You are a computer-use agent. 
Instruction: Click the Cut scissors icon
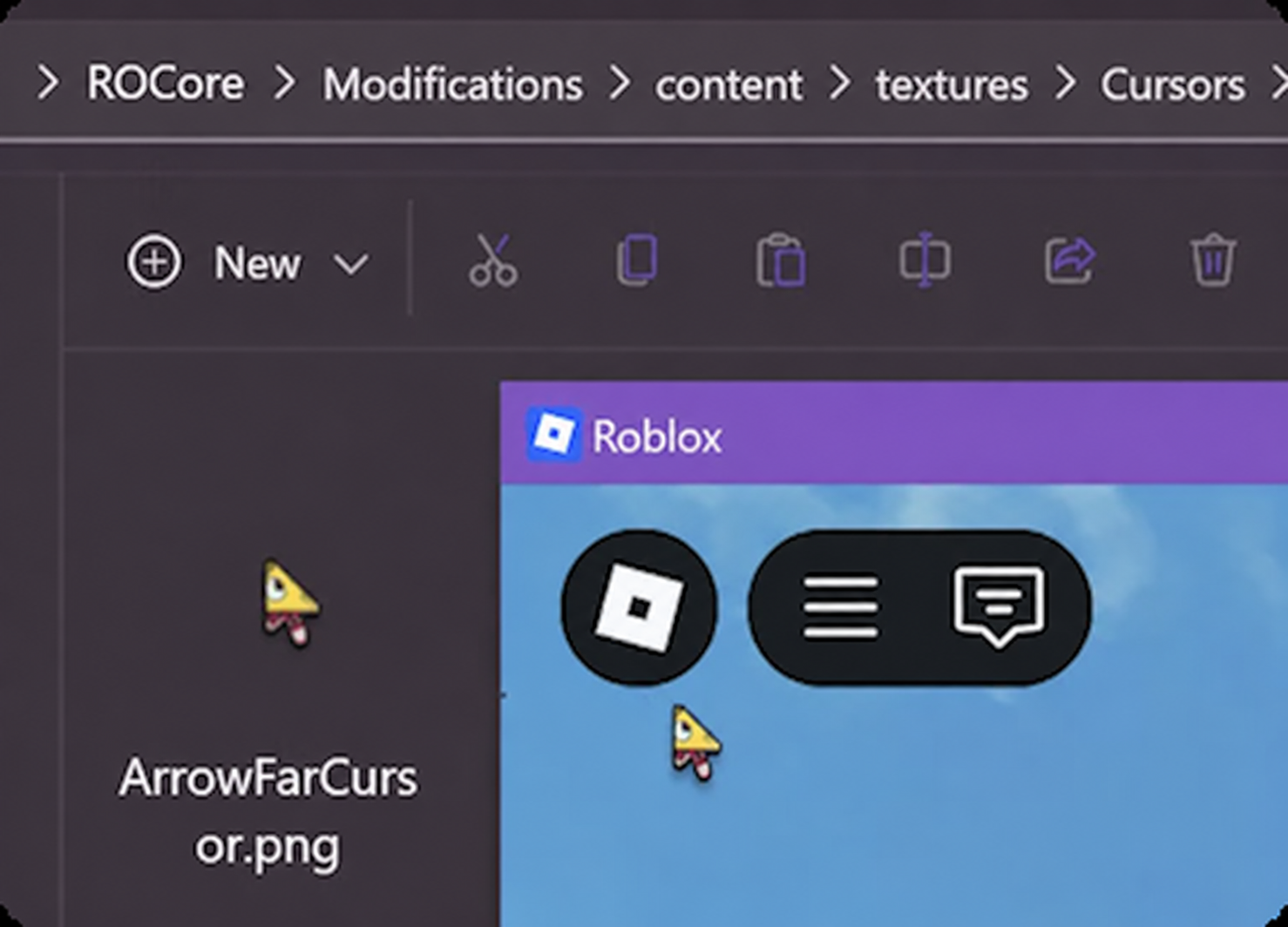(493, 261)
